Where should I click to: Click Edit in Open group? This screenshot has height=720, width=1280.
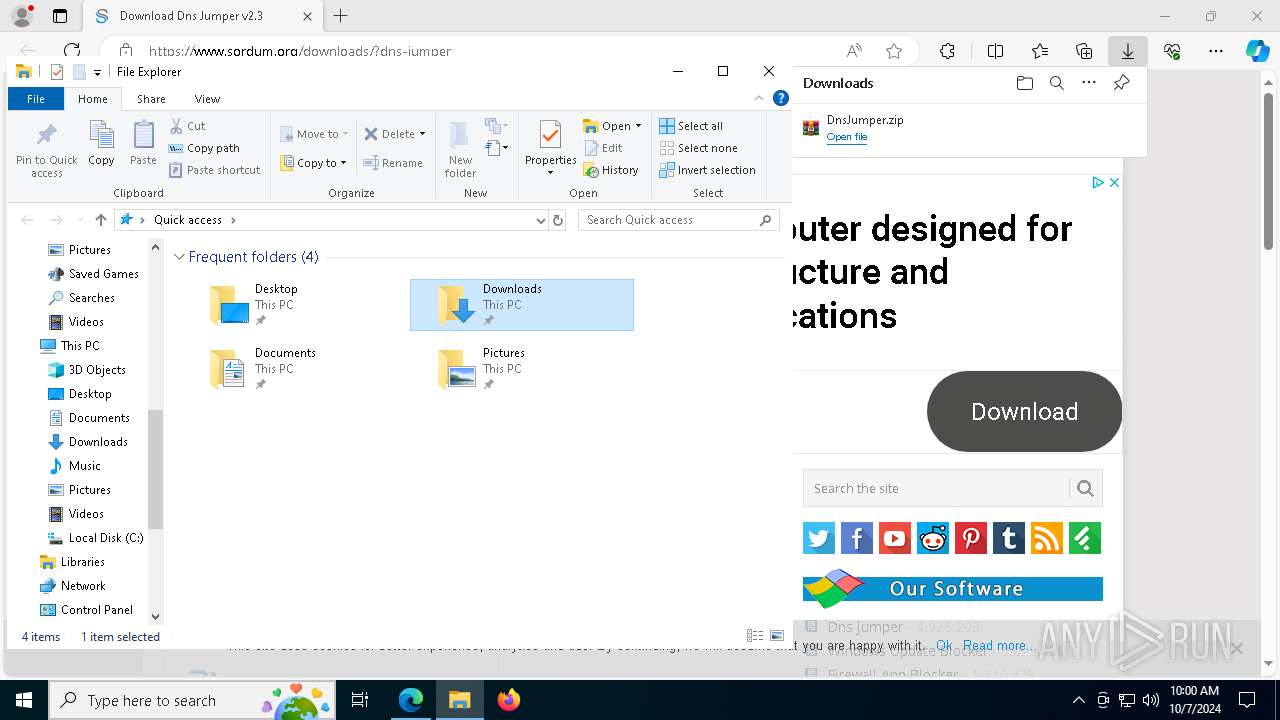tap(603, 148)
